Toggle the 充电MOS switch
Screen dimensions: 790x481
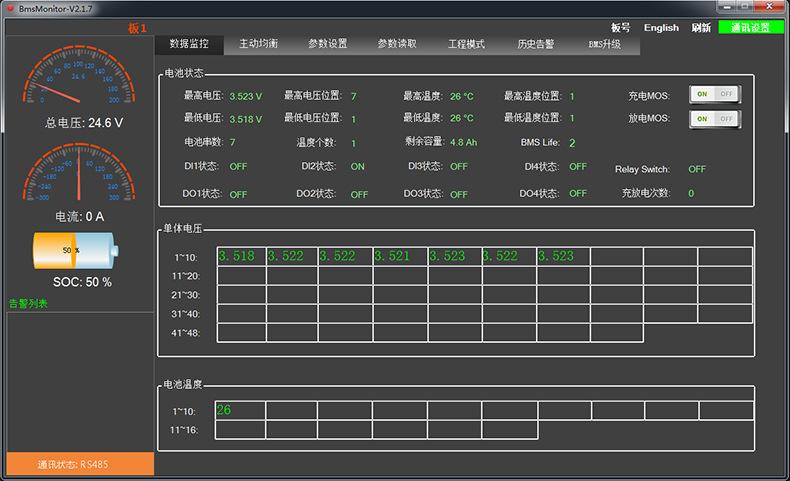714,94
